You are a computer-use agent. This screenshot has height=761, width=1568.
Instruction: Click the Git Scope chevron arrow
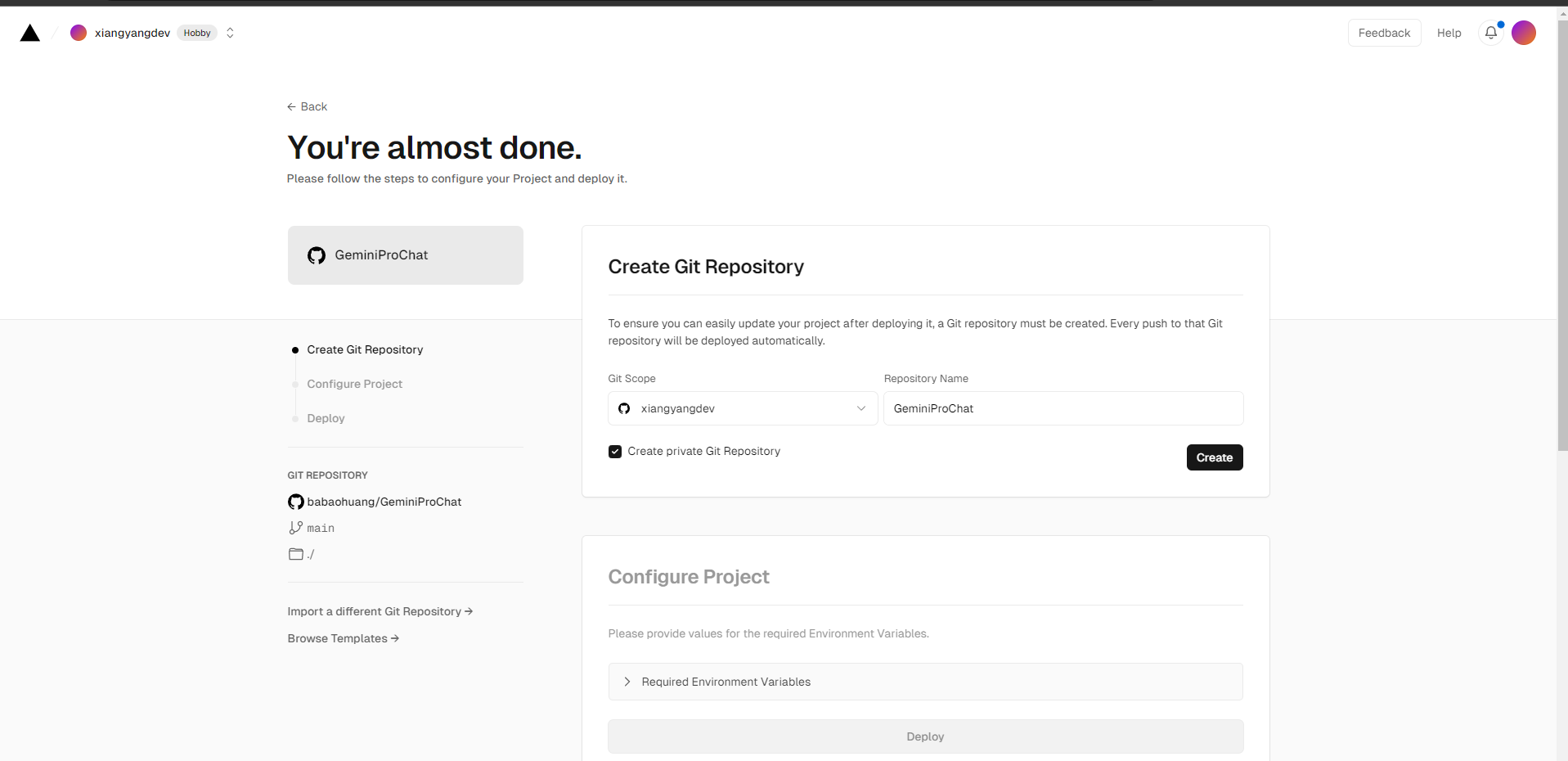[861, 408]
